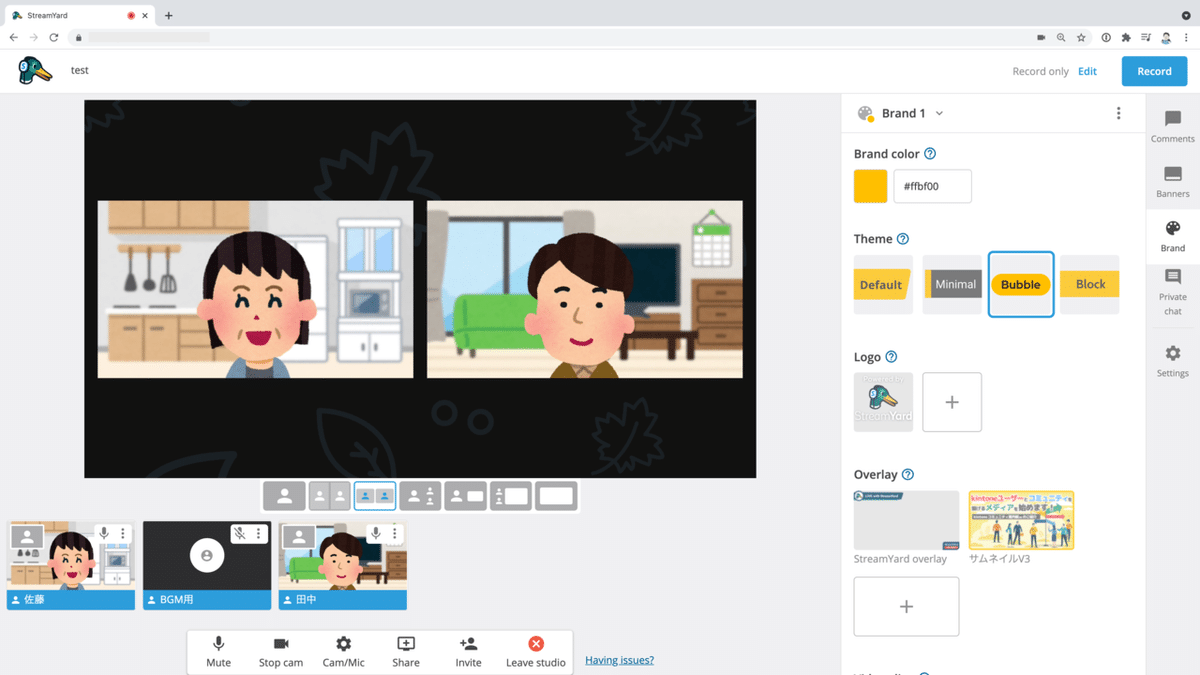Viewport: 1200px width, 675px height.
Task: Stop the camera with Stop cam
Action: 281,651
